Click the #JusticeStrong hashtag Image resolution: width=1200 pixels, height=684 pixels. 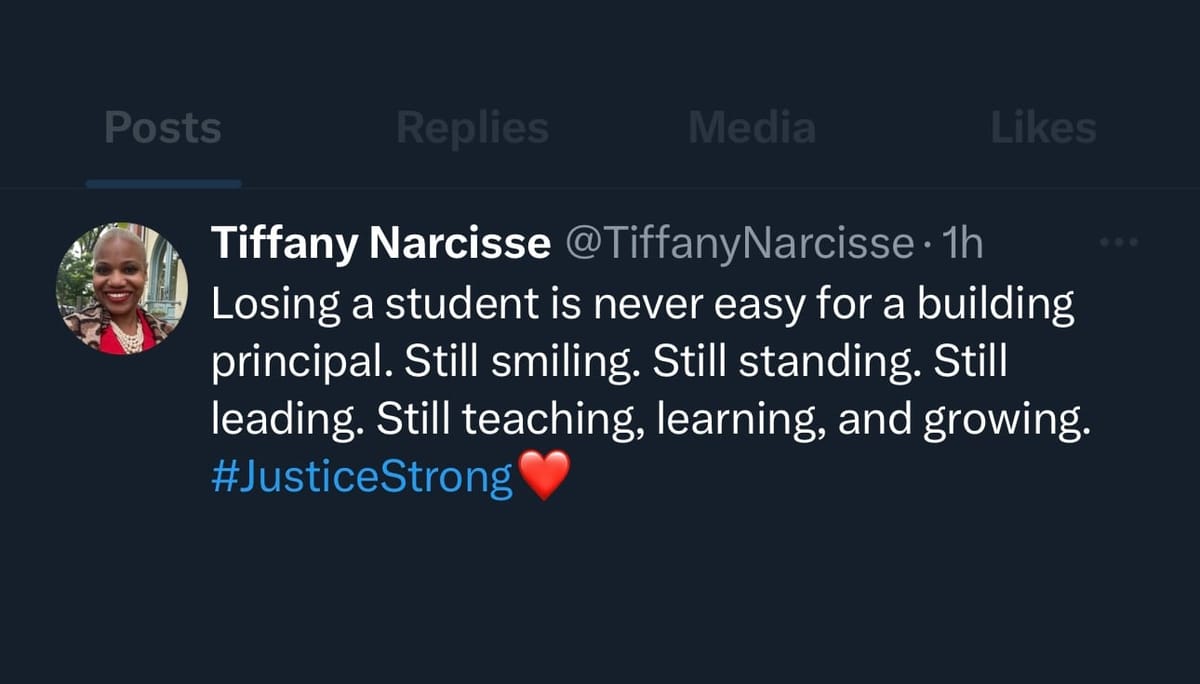[362, 477]
